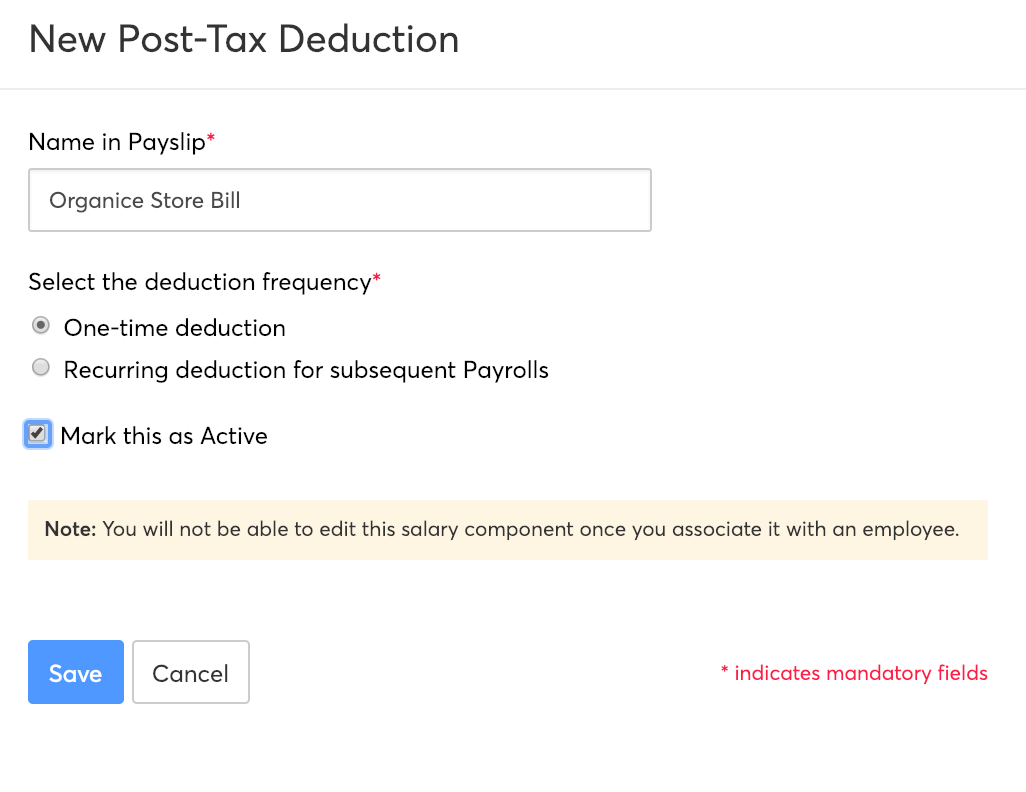Click the bold "Note:" word in banner
1026x792 pixels.
pos(70,529)
